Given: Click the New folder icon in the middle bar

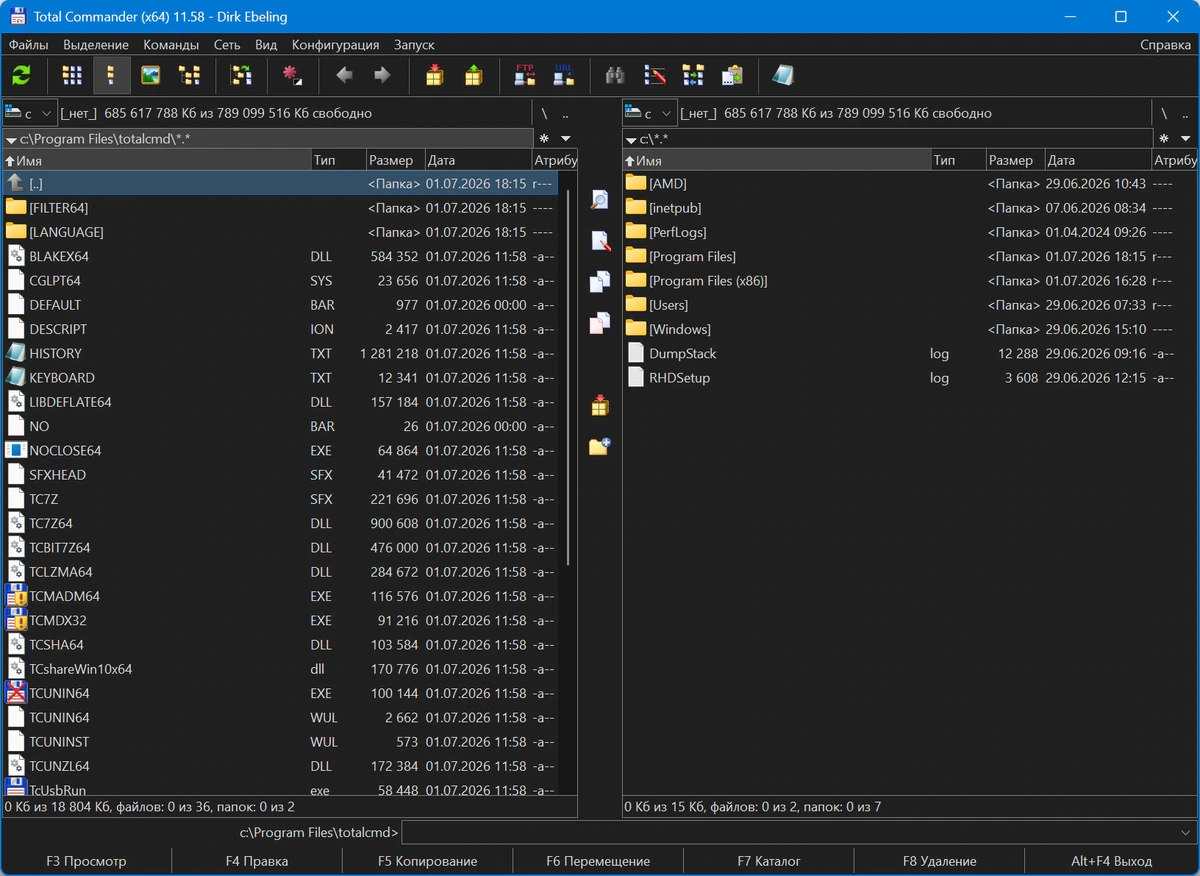Looking at the screenshot, I should (x=599, y=446).
